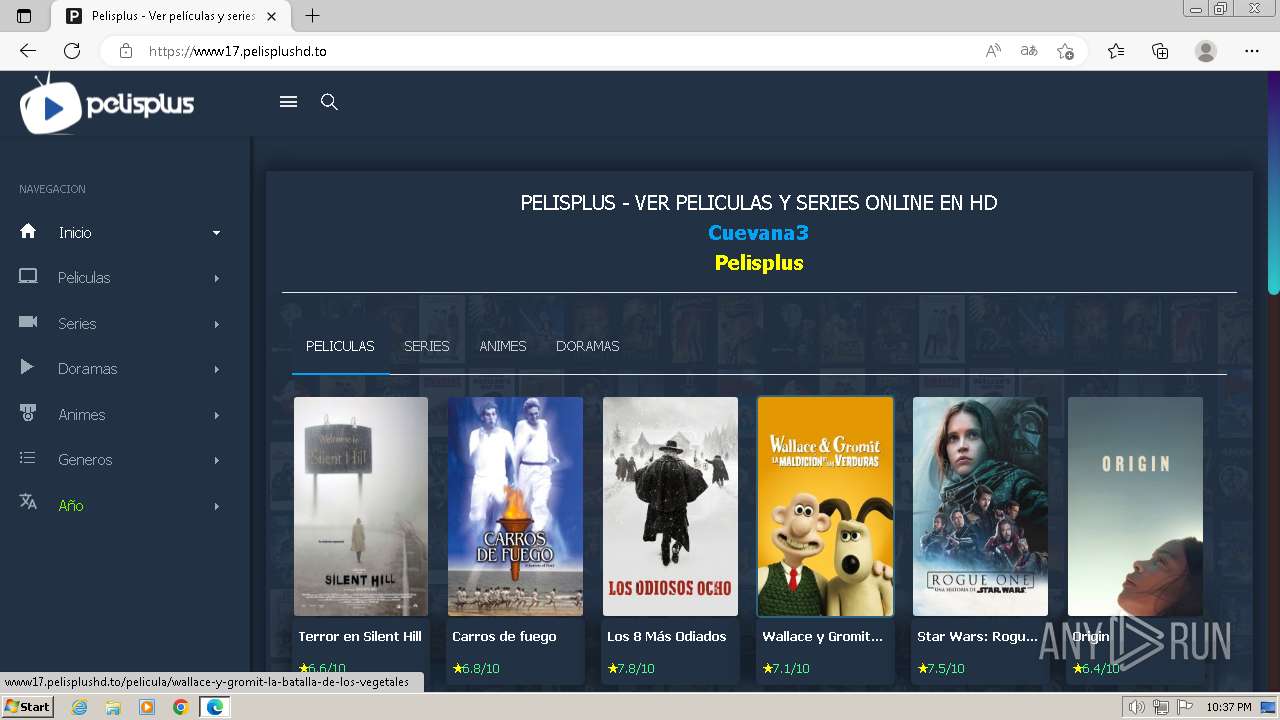Click the Pelisplus logo
1280x720 pixels.
point(107,104)
